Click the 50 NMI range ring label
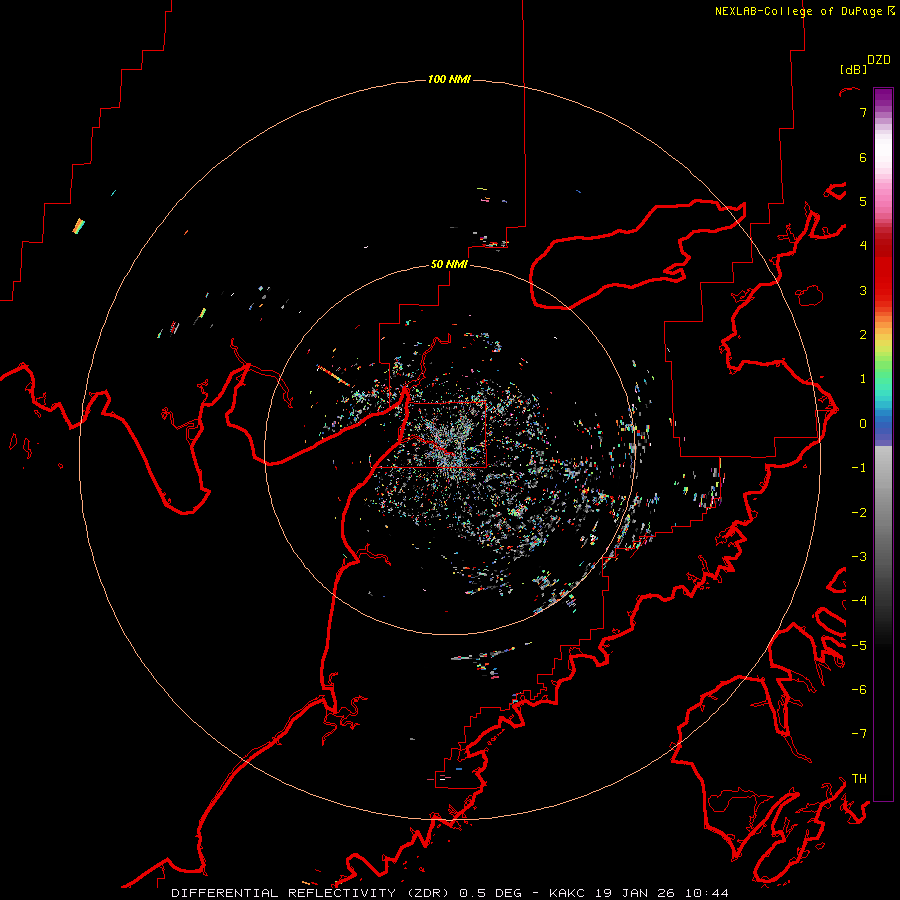 pos(449,264)
